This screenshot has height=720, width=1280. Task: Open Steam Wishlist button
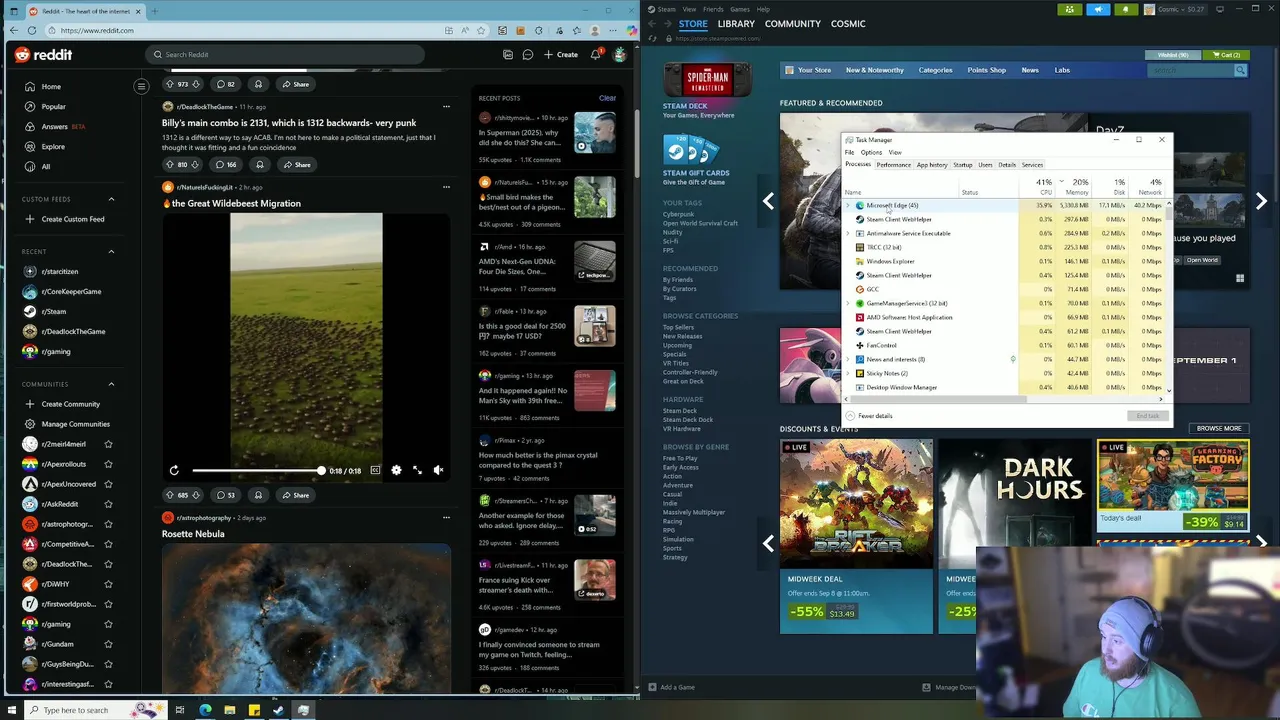(x=1173, y=55)
